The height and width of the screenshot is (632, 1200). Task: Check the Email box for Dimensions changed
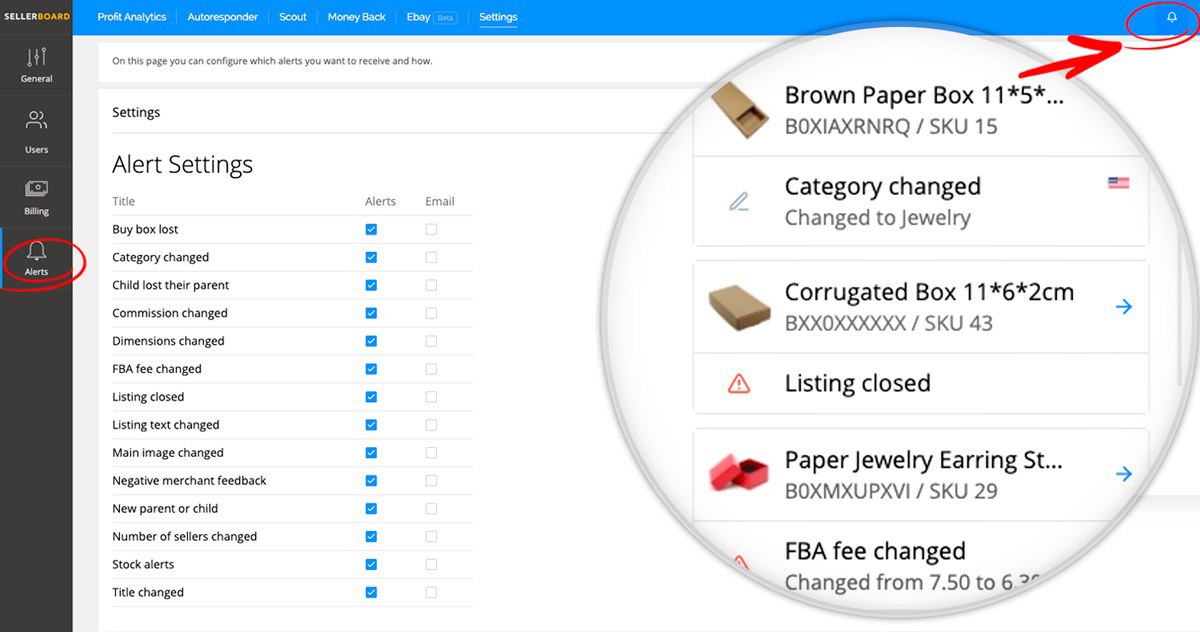431,341
